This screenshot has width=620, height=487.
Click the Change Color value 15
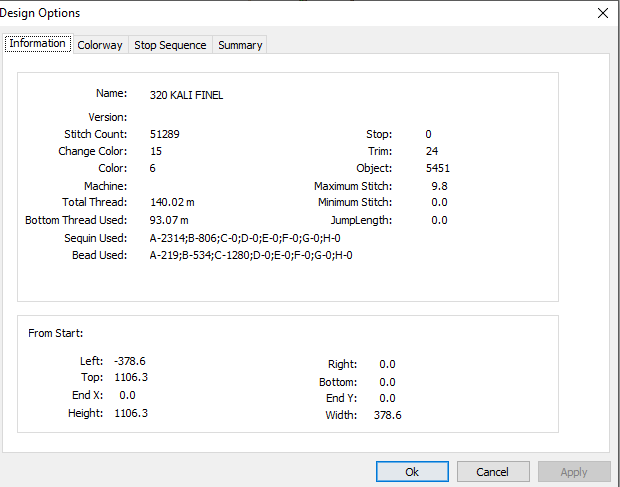tap(156, 151)
